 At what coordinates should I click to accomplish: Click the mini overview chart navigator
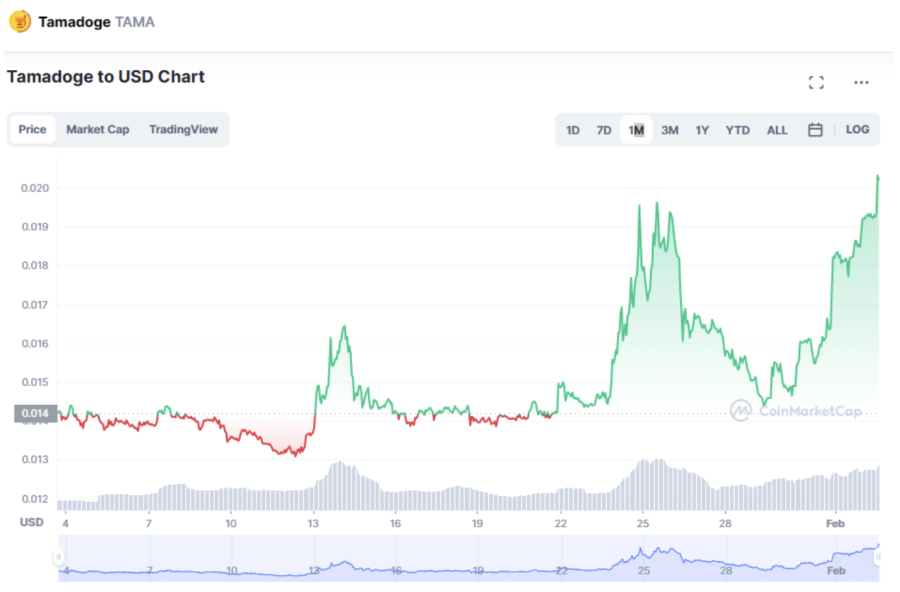(x=468, y=558)
